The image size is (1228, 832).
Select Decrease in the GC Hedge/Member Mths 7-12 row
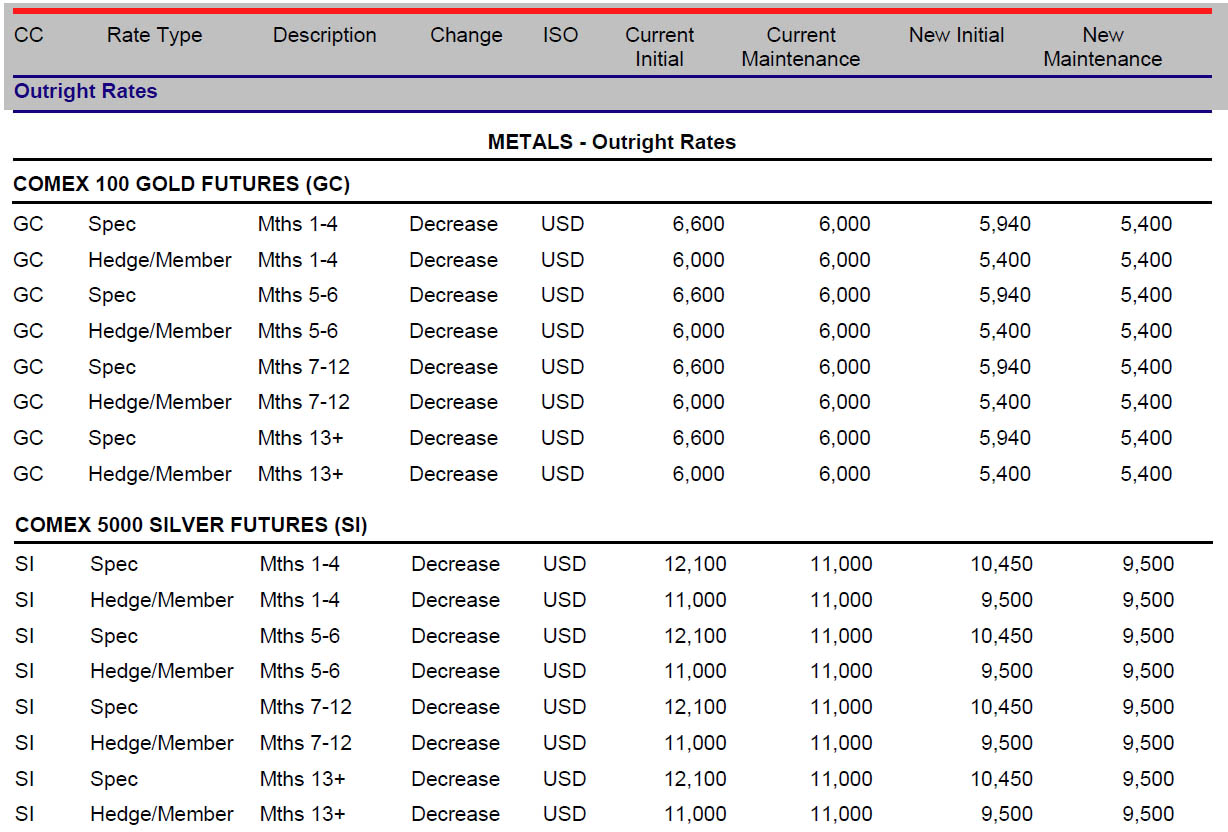453,402
